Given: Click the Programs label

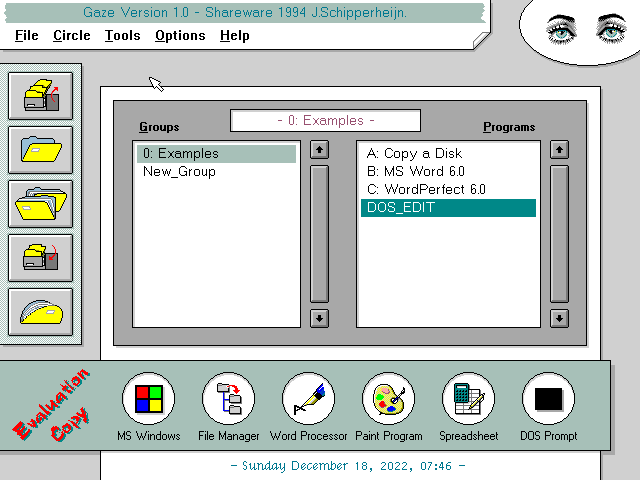Looking at the screenshot, I should (509, 127).
